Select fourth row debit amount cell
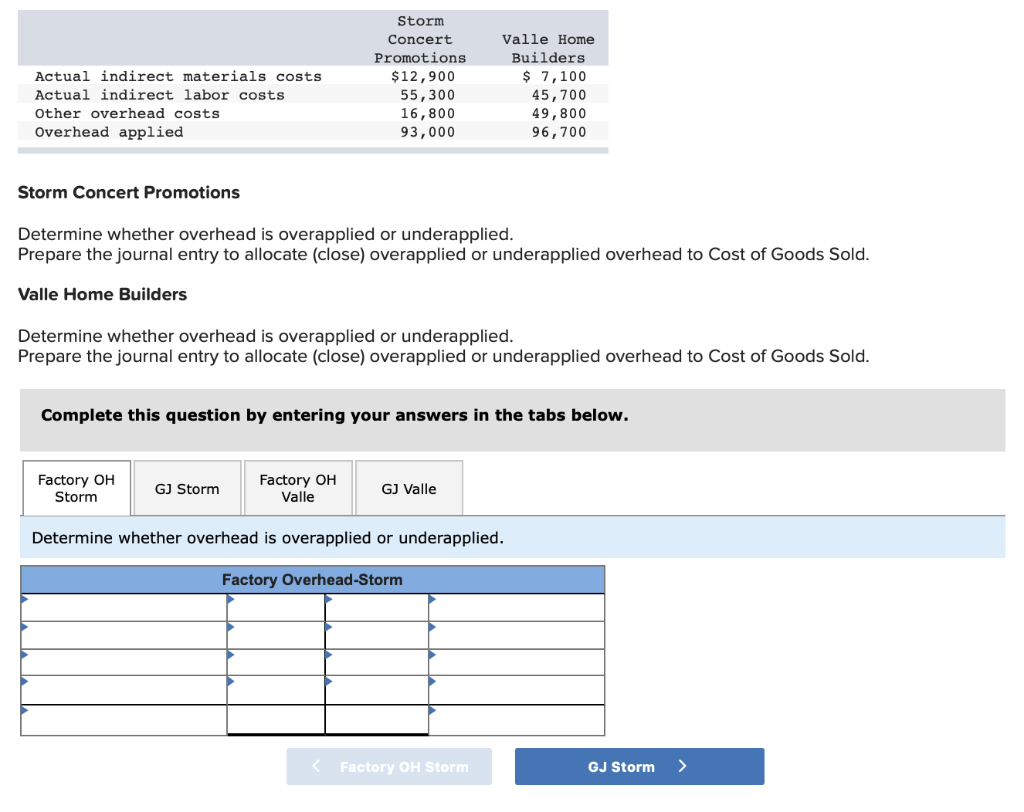The height and width of the screenshot is (812, 1024). [276, 690]
